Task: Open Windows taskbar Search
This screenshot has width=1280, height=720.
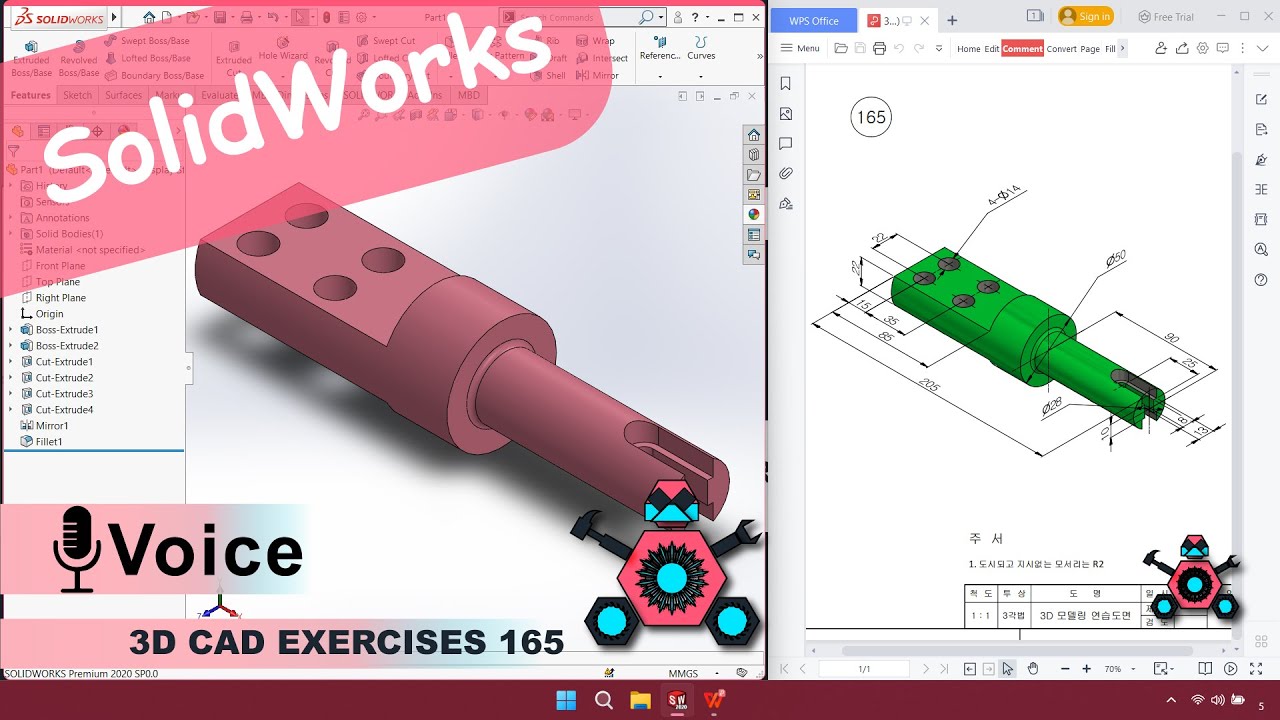Action: pos(603,700)
